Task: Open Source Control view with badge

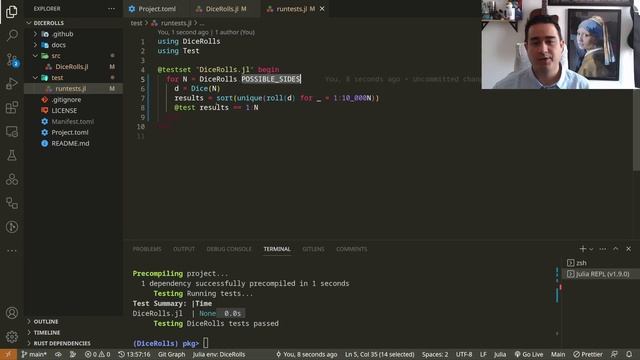Action: click(12, 60)
